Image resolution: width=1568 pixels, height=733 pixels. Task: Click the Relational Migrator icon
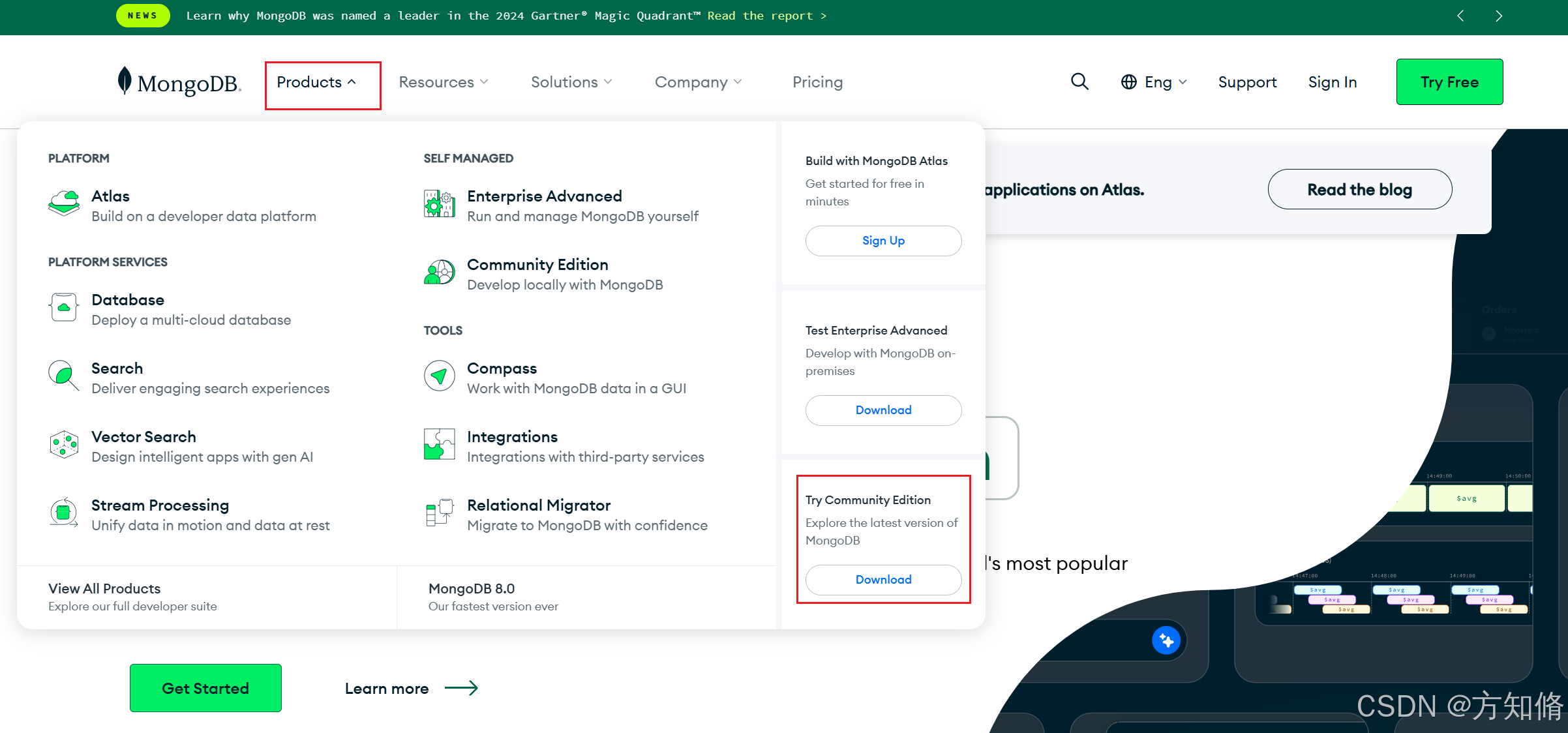point(439,513)
